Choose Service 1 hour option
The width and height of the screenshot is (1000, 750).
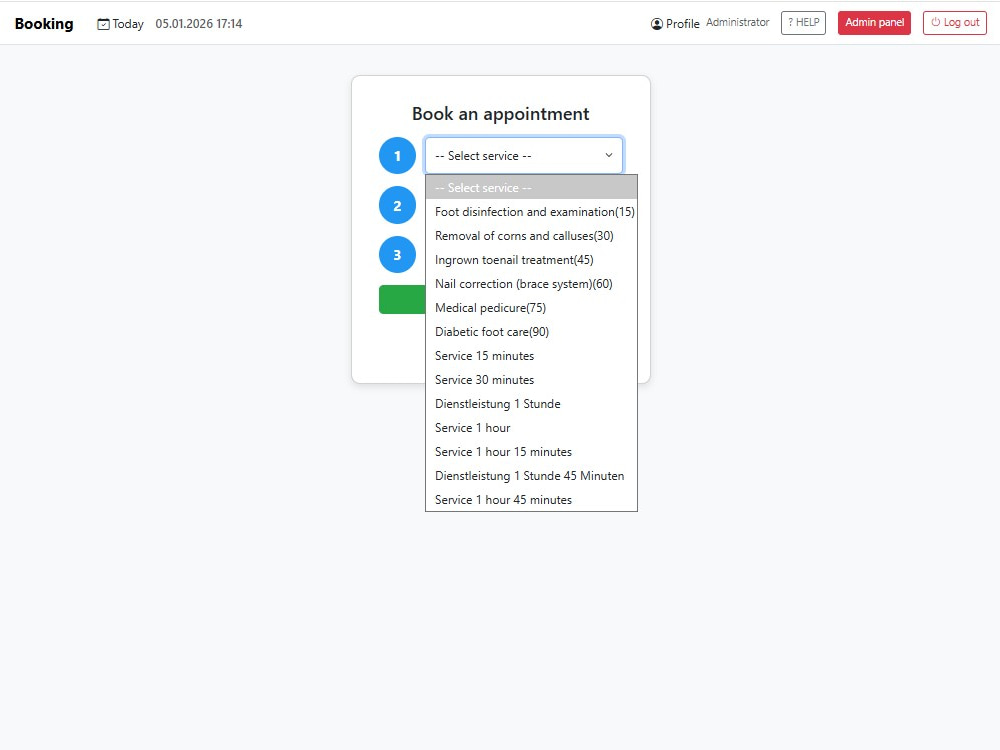(x=531, y=428)
